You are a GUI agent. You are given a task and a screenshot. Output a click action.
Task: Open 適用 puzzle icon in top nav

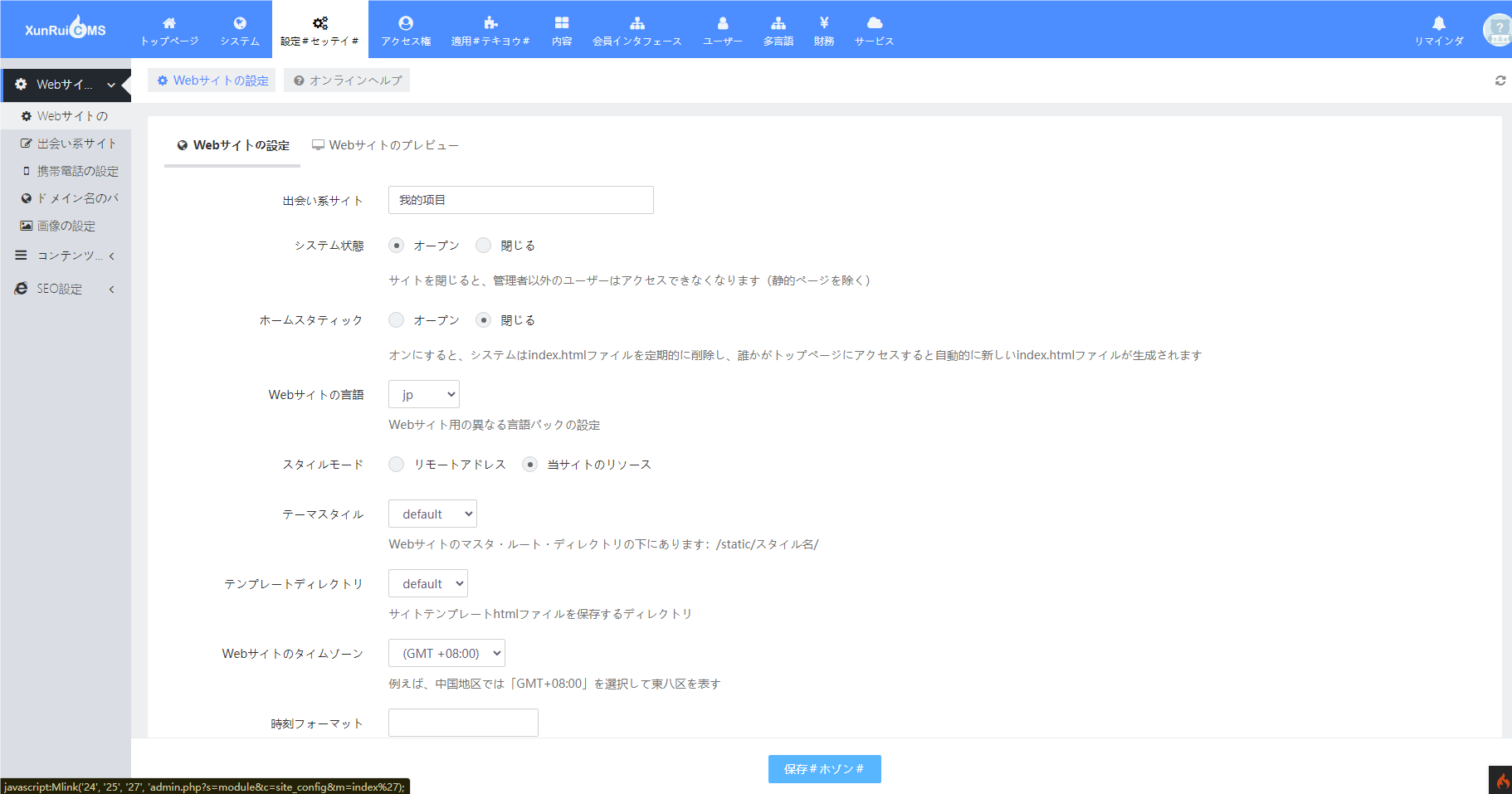point(490,23)
